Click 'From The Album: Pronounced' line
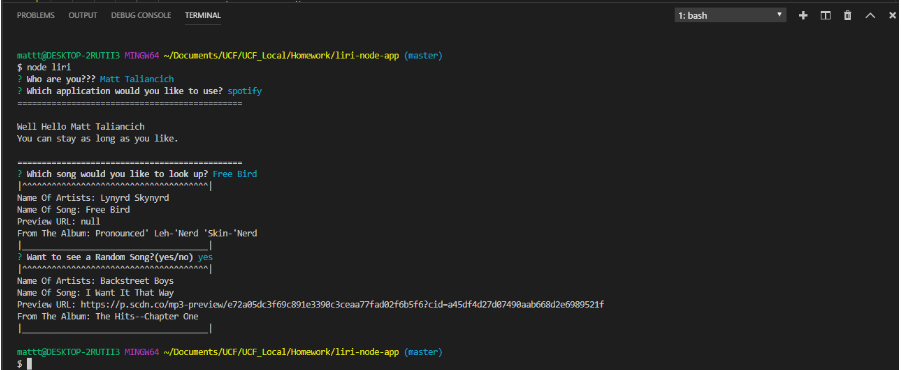This screenshot has height=370, width=901. pos(137,233)
